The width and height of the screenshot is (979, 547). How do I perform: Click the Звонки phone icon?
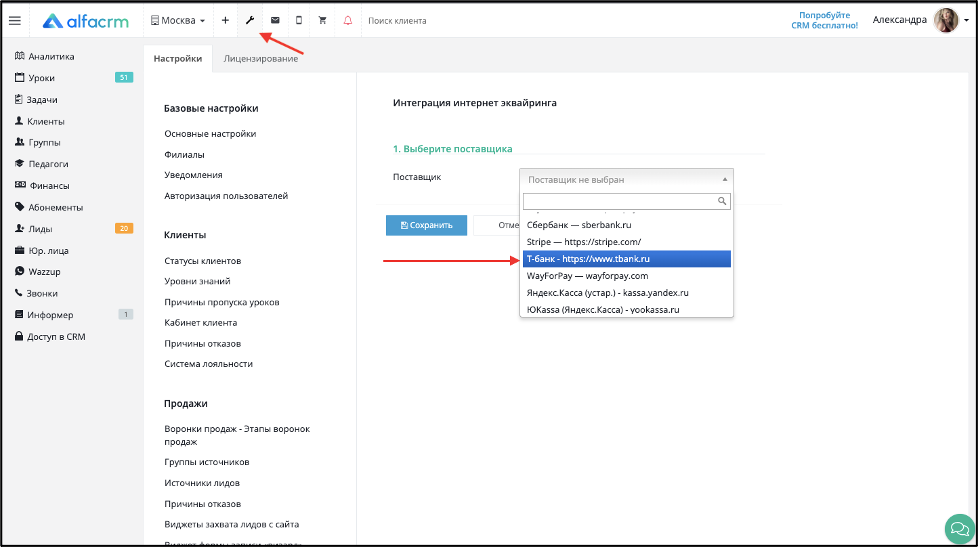[x=19, y=292]
